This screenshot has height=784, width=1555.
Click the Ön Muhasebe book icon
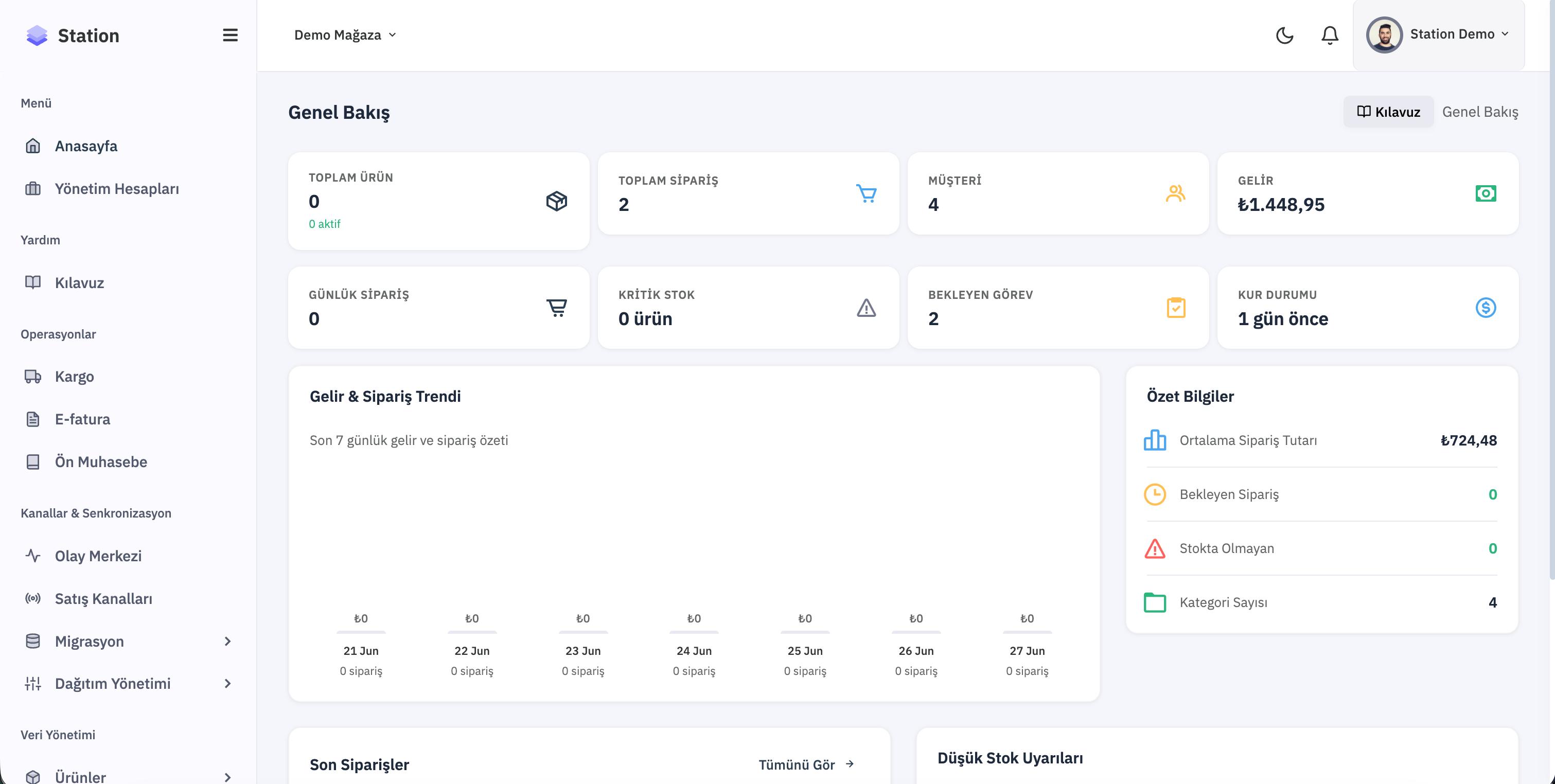[32, 462]
